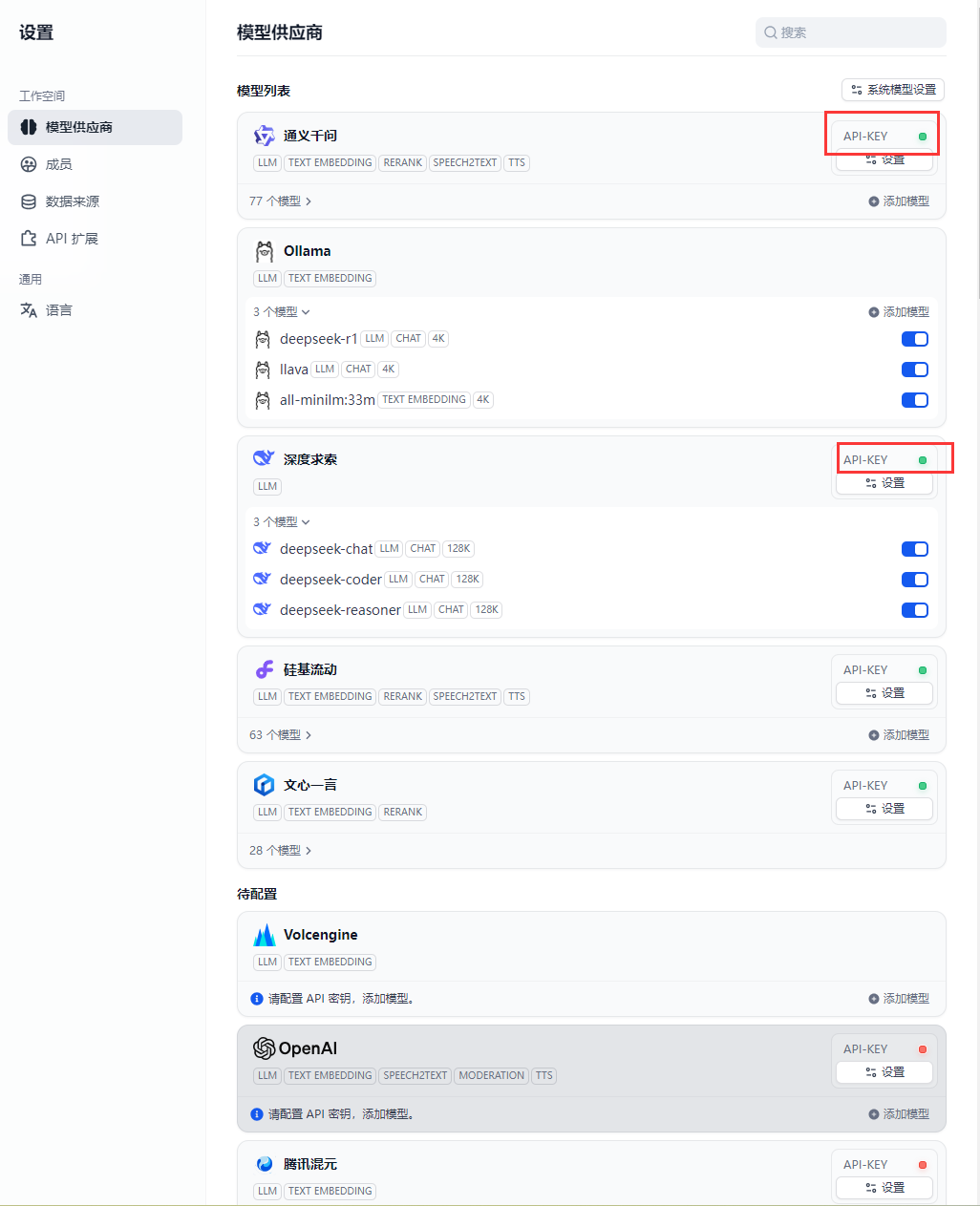
Task: Open 语言 in the settings sidebar
Action: coord(95,310)
